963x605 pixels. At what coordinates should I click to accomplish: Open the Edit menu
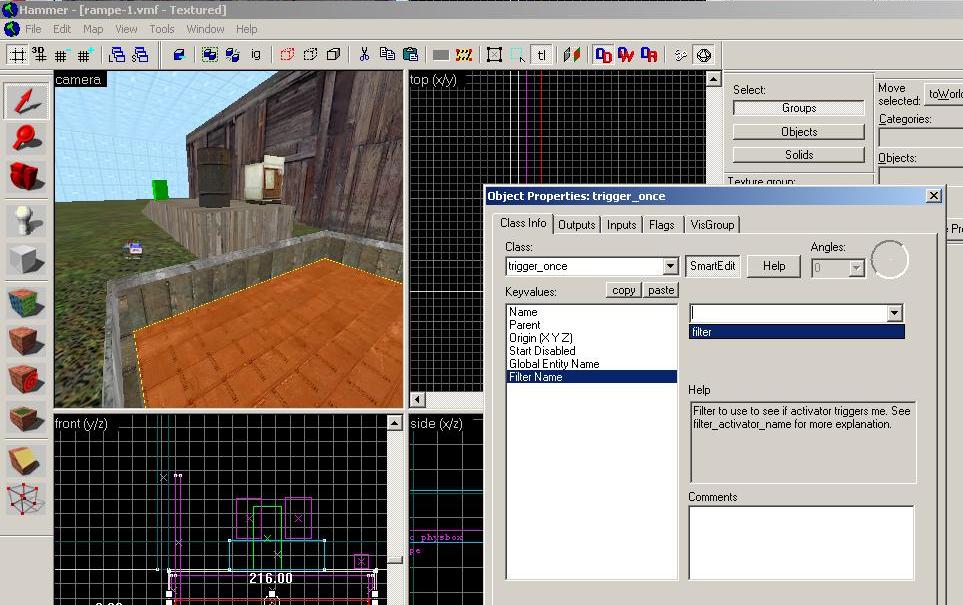click(x=61, y=29)
